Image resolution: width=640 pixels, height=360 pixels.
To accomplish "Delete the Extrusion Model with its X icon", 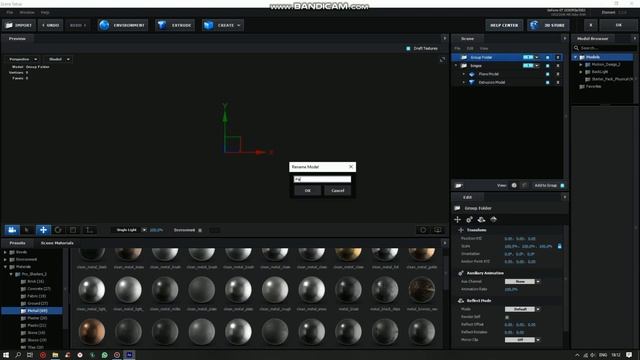I will click(x=558, y=82).
